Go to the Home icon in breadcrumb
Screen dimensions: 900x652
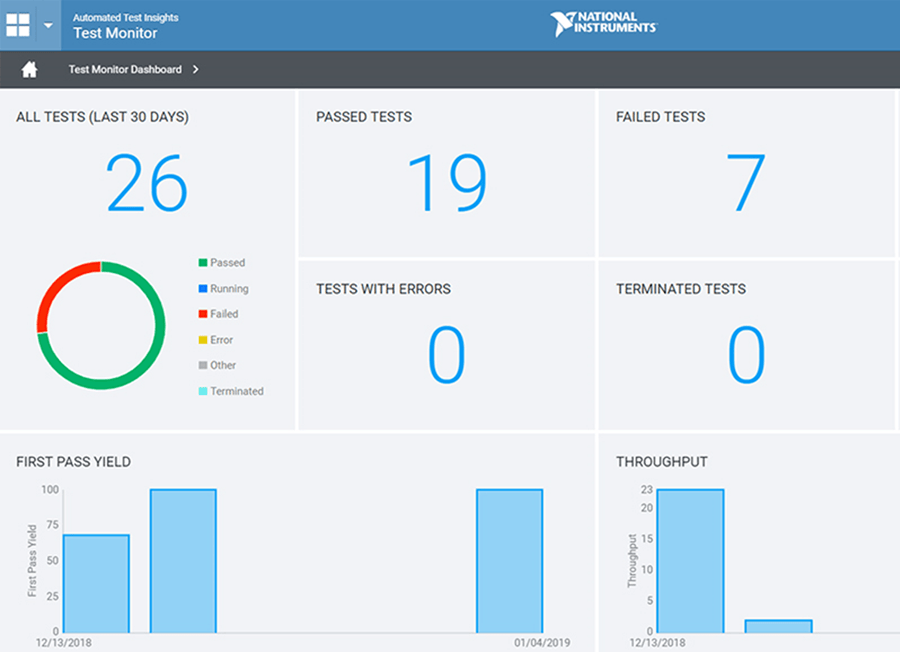pyautogui.click(x=30, y=70)
